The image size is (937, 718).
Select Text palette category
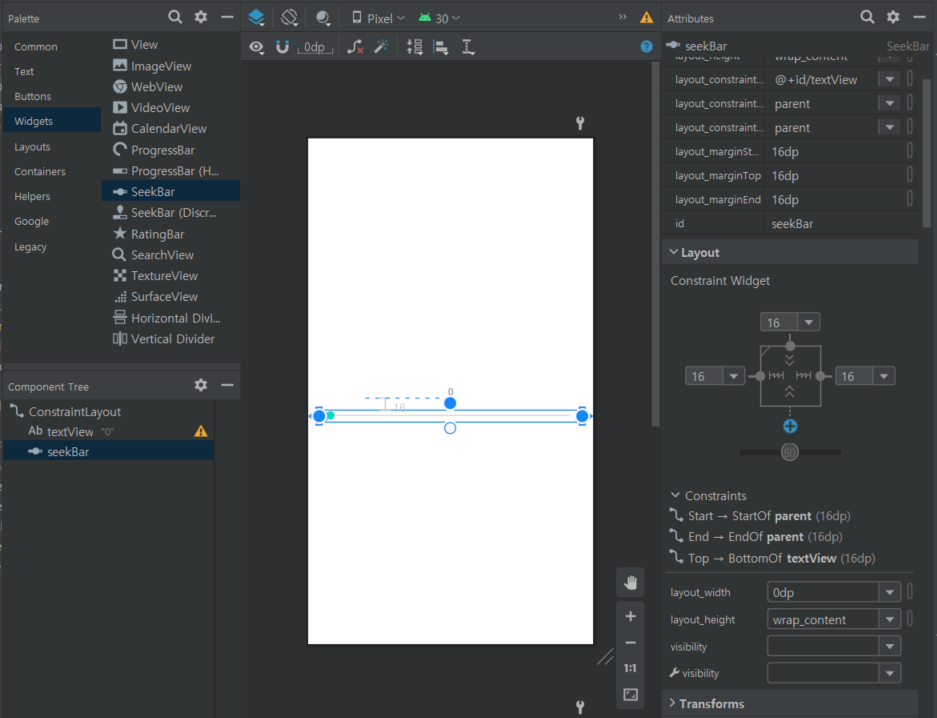click(24, 72)
